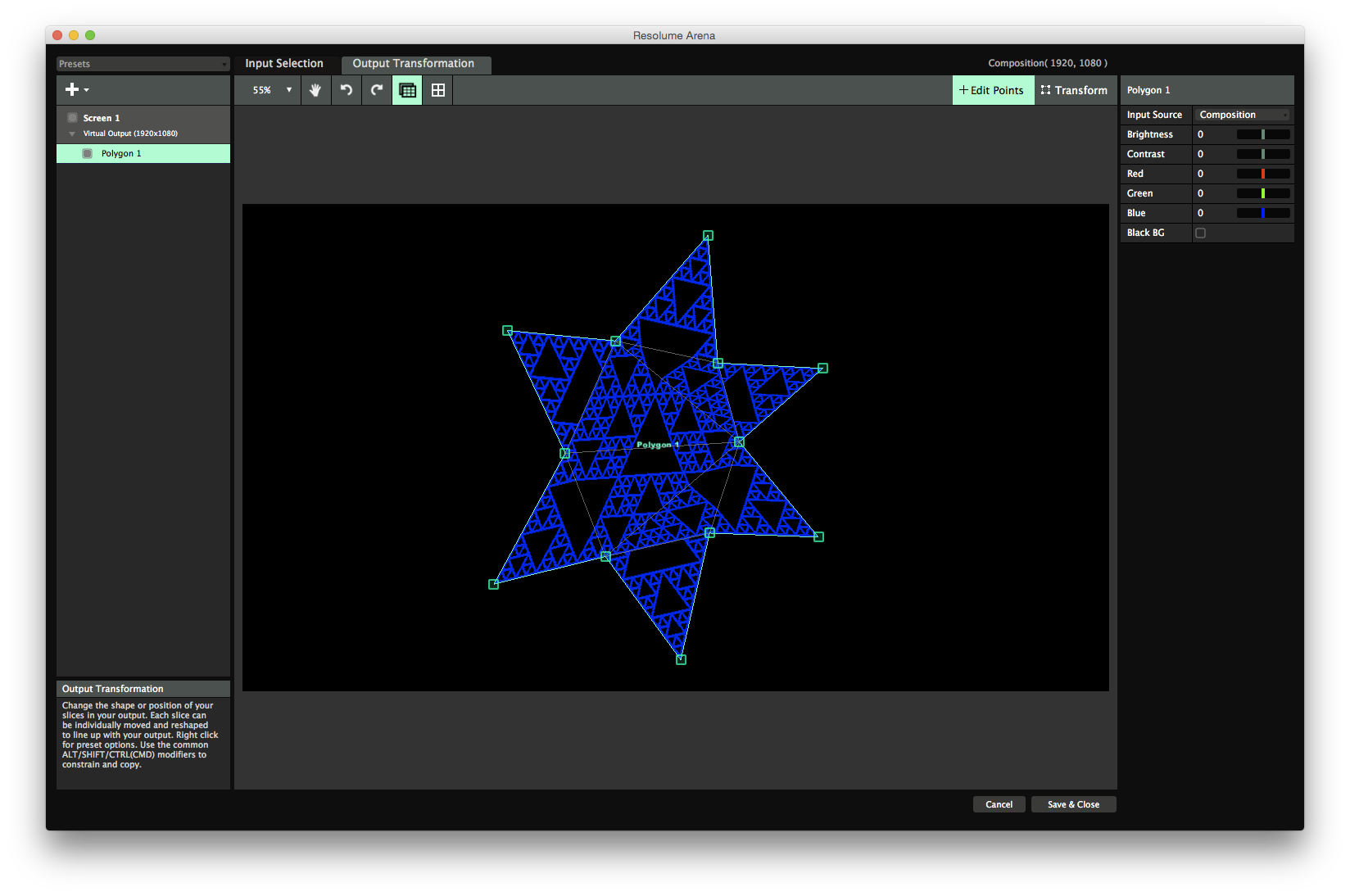Image resolution: width=1350 pixels, height=896 pixels.
Task: Toggle the Screen 1 enable box
Action: 73,118
